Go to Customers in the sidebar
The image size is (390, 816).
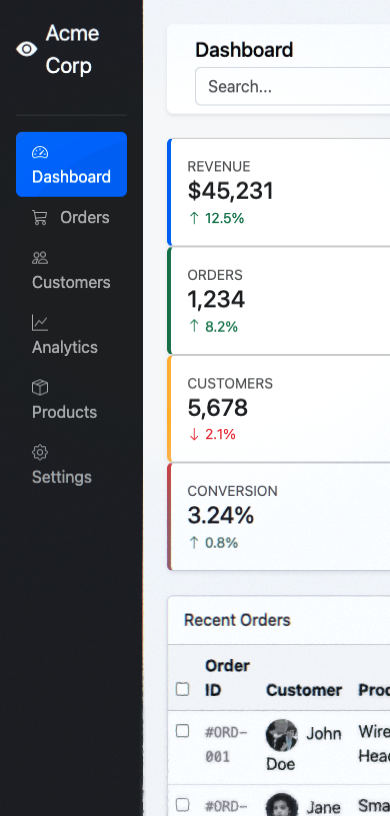71,270
